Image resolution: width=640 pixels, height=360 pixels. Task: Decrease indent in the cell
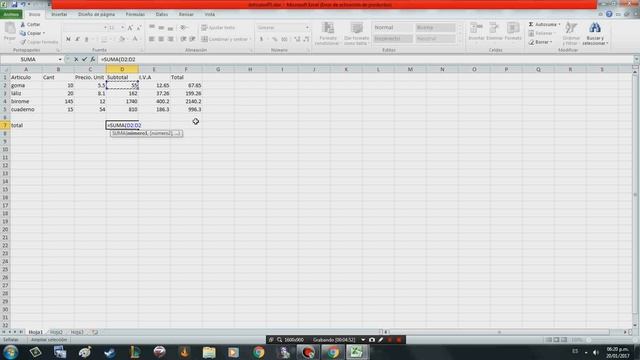183,39
